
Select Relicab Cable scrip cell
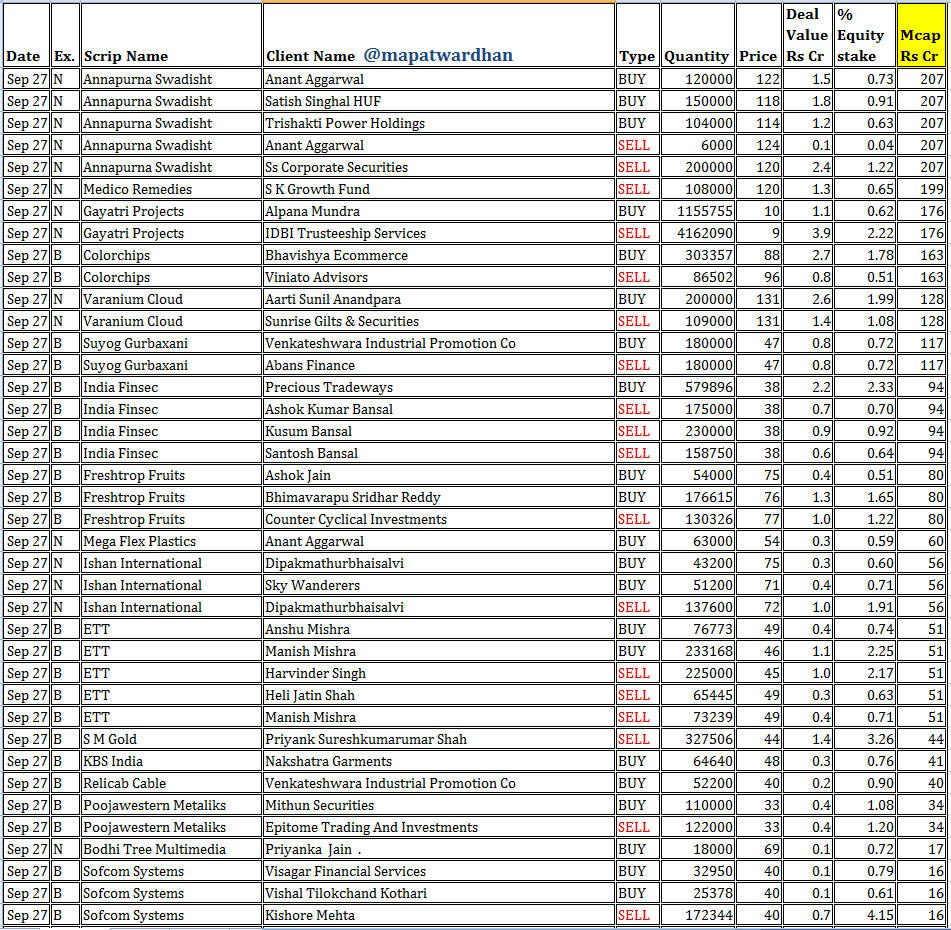coord(172,783)
